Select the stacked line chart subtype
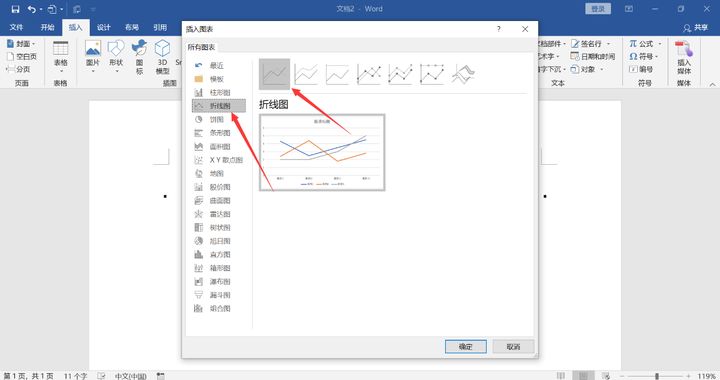The width and height of the screenshot is (720, 380). [306, 74]
